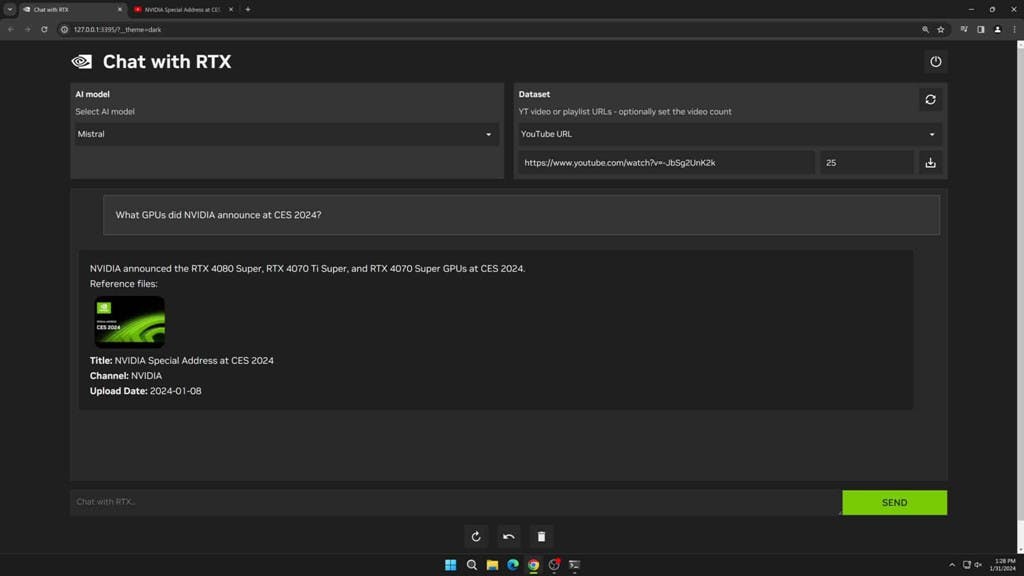1024x576 pixels.
Task: Open taskbar Search
Action: pos(472,565)
